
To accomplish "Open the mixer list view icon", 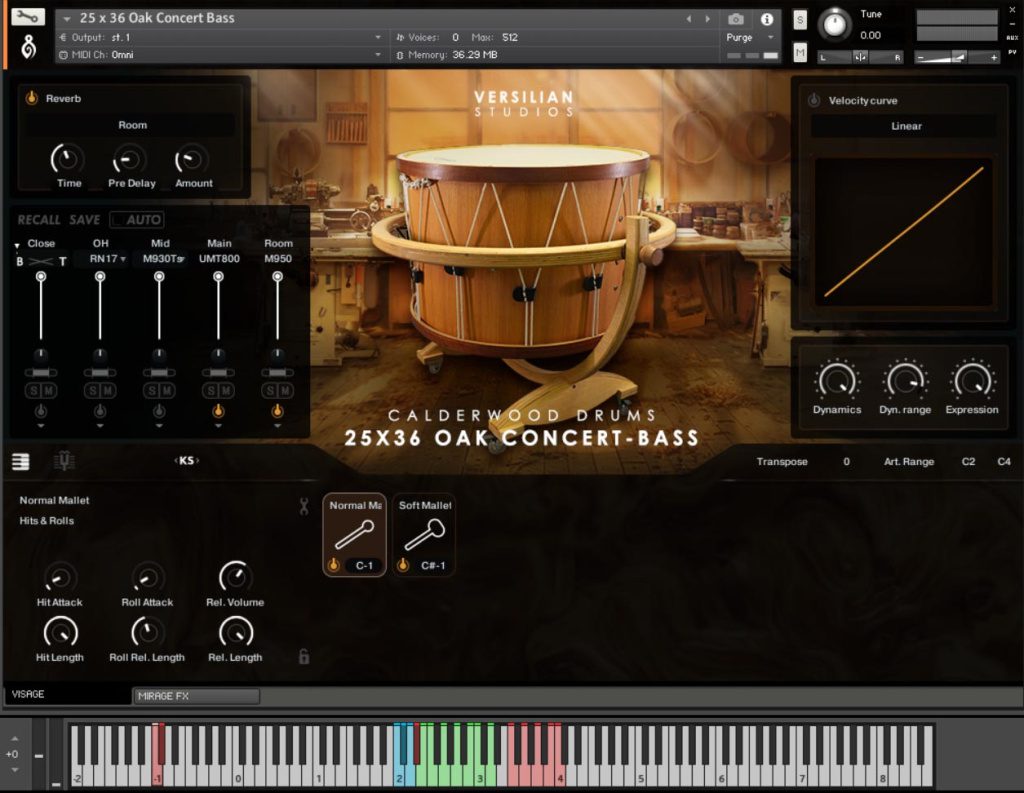I will [21, 462].
